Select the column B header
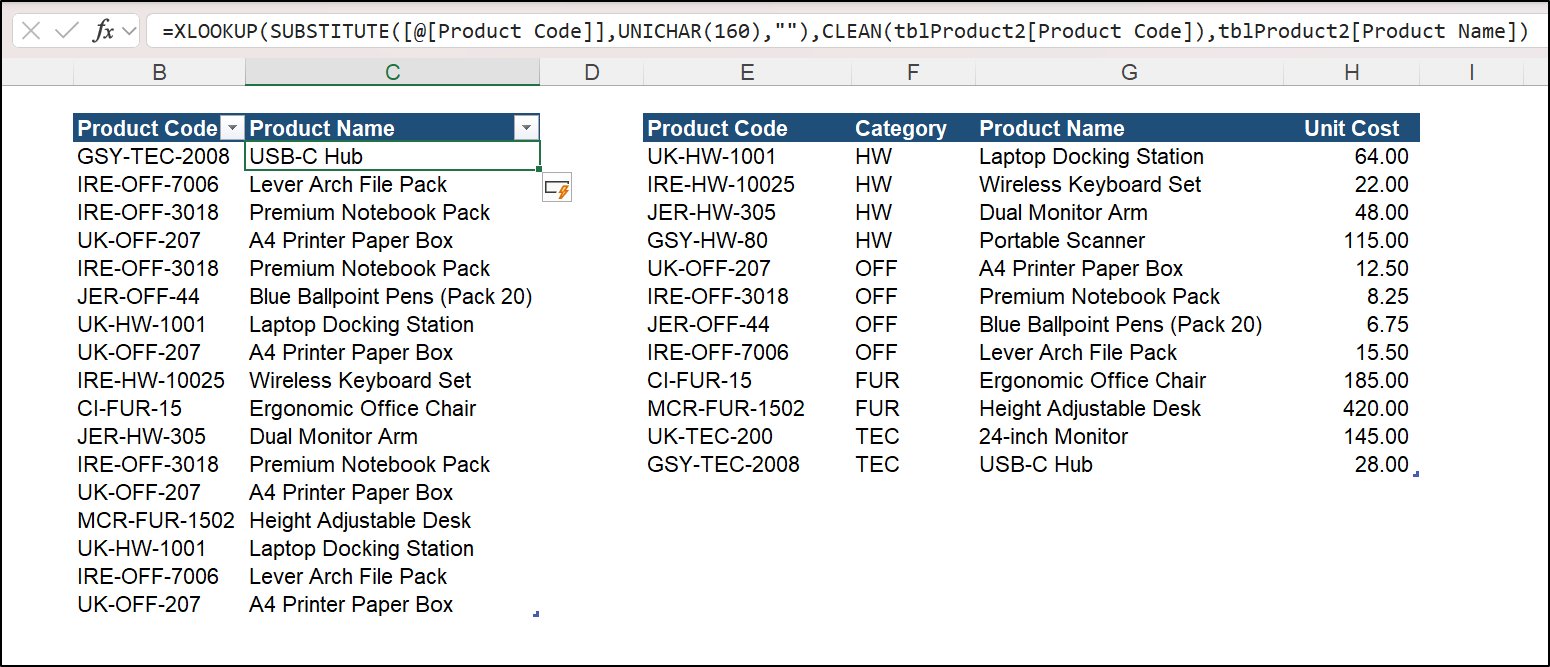Screen dimensions: 1550x667 159,72
